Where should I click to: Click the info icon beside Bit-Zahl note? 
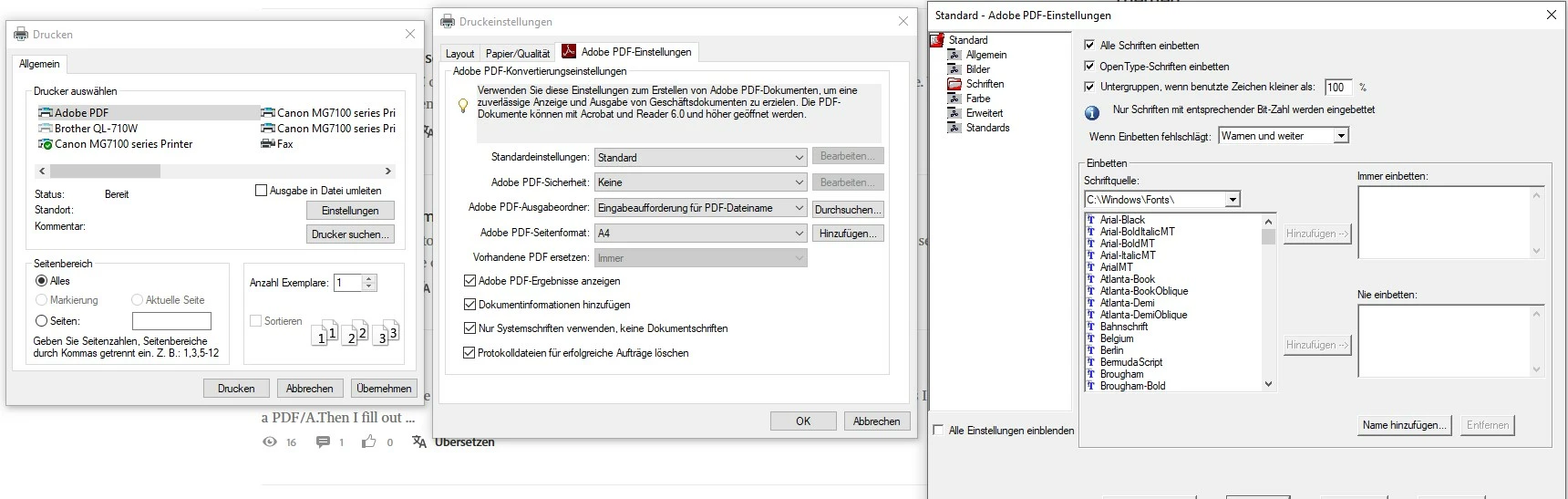(1091, 113)
